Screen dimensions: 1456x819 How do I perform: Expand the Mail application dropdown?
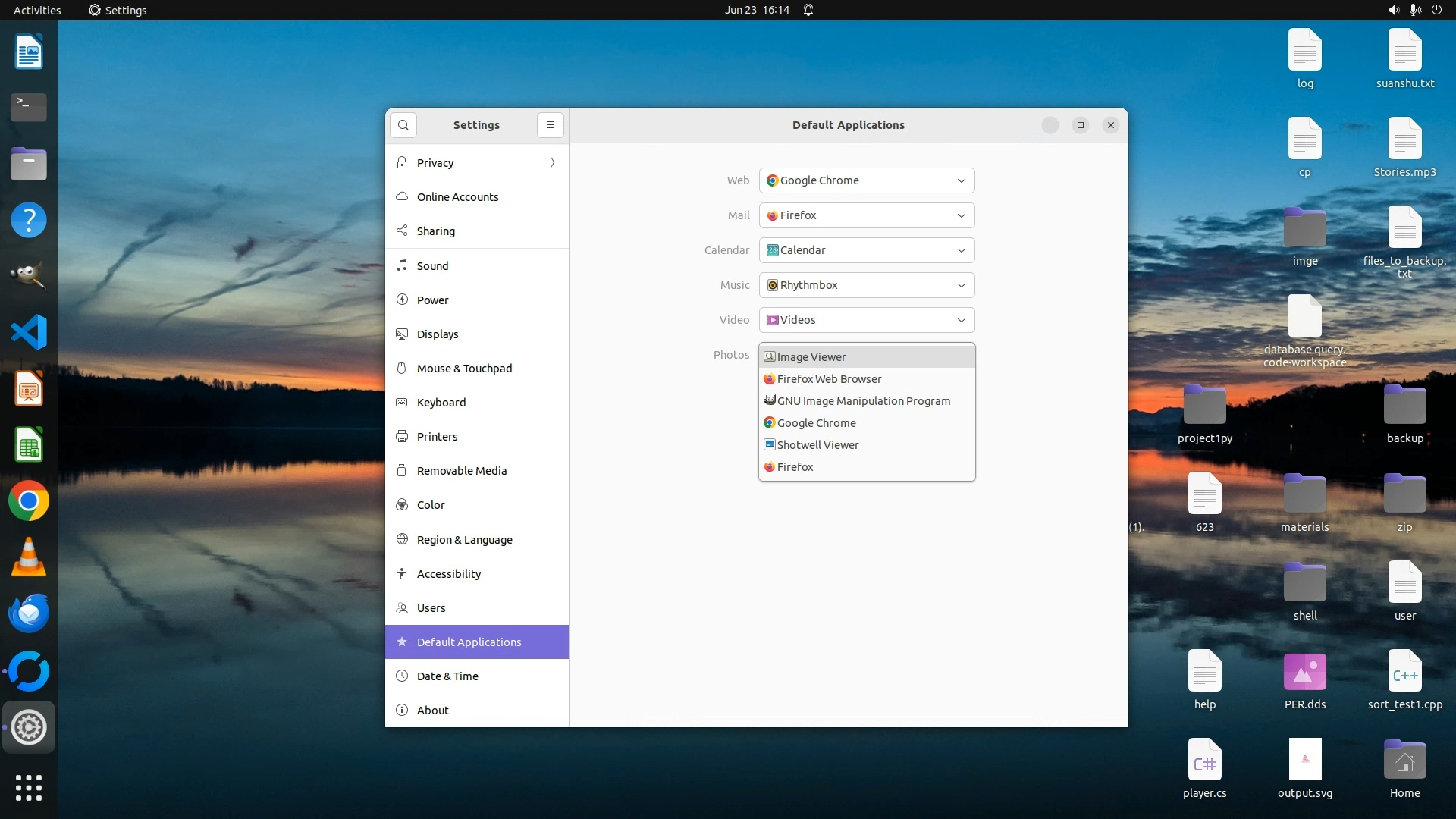(x=867, y=215)
